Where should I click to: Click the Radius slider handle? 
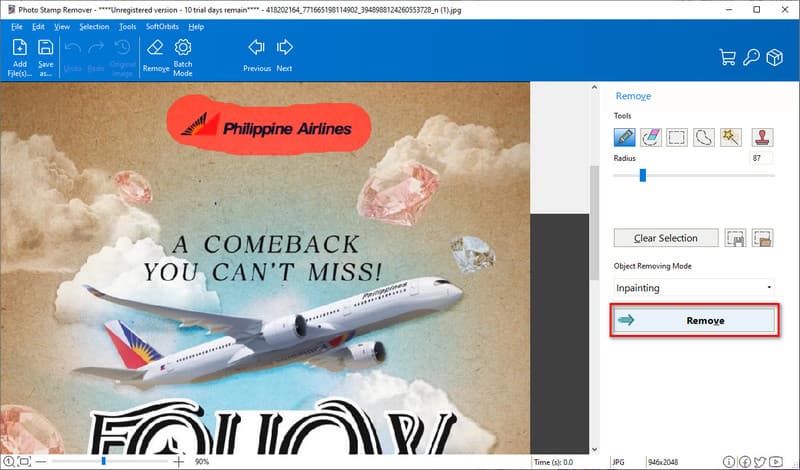pyautogui.click(x=643, y=175)
